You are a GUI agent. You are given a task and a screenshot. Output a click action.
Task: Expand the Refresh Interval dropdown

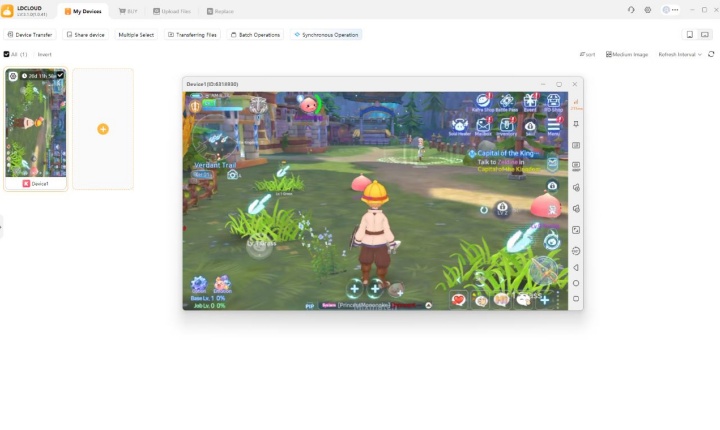click(x=680, y=54)
